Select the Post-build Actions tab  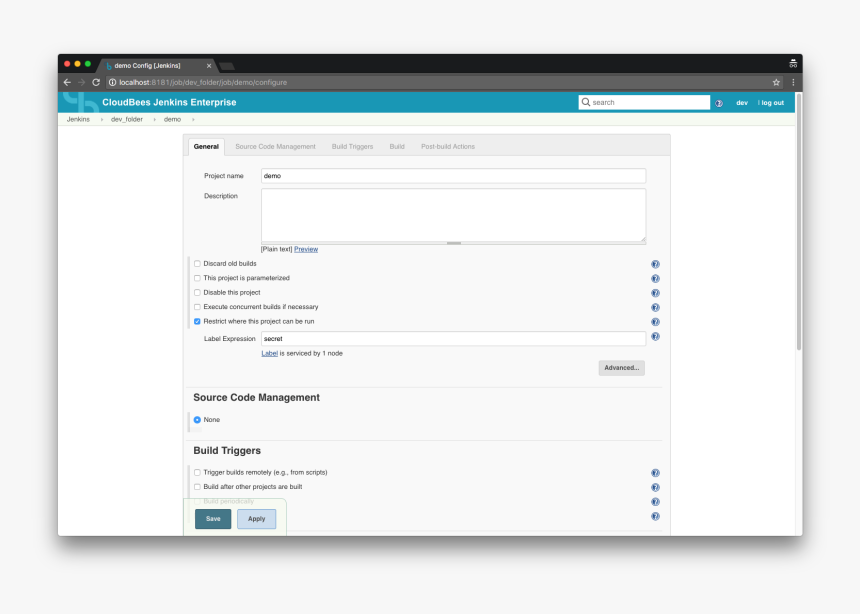click(x=448, y=147)
